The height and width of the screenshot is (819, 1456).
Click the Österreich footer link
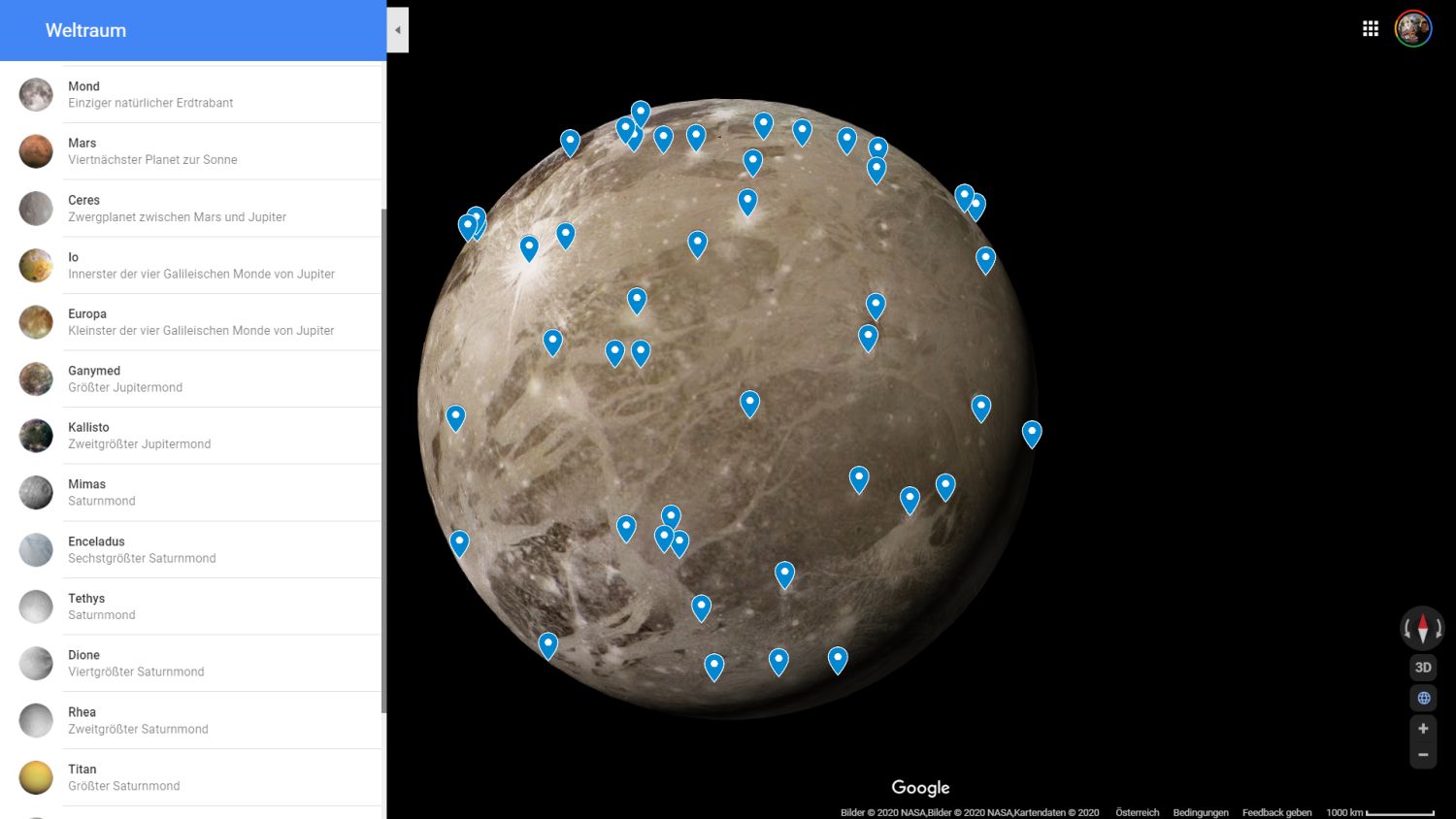click(x=1137, y=812)
